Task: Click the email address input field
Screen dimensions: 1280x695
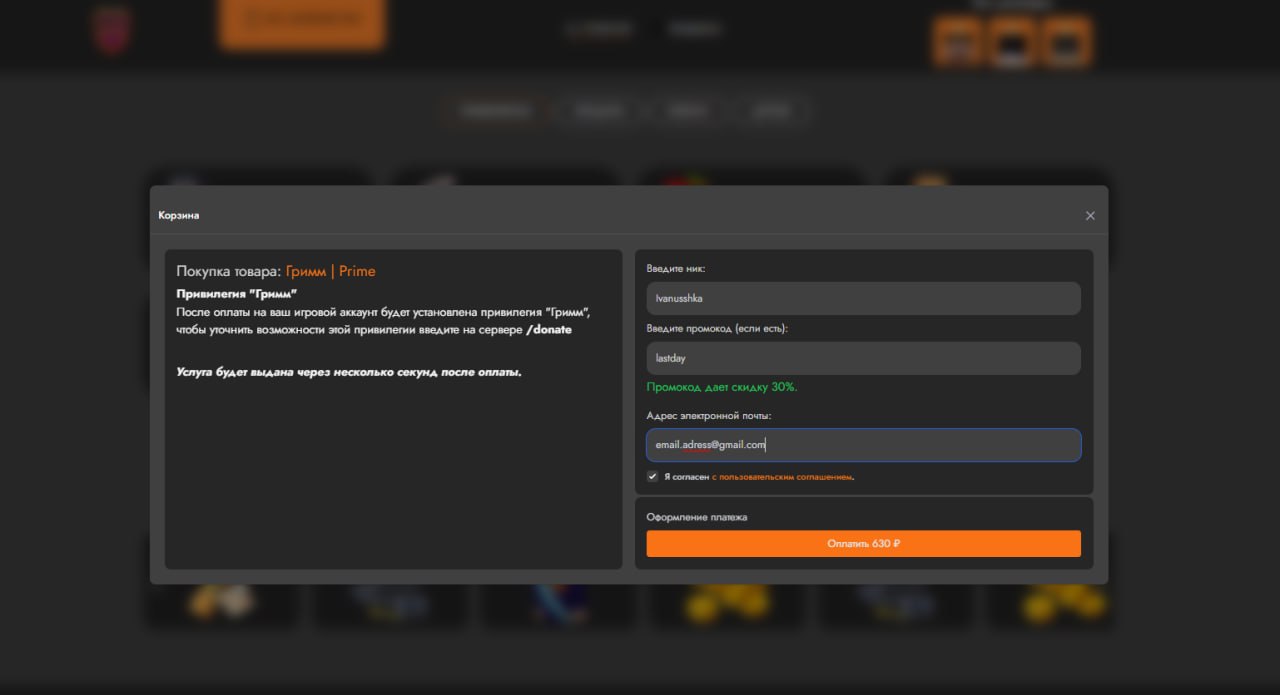Action: 863,445
